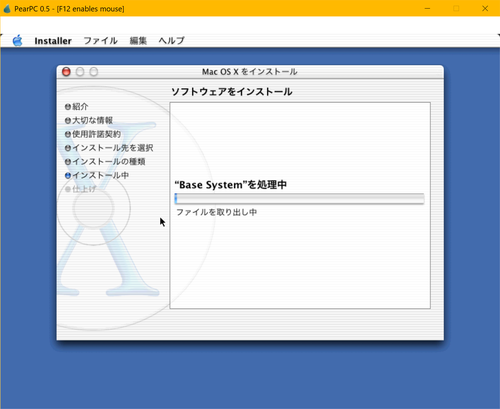This screenshot has width=500, height=409.
Task: Click the ファイルを取り出し中 status text
Action: [216, 212]
